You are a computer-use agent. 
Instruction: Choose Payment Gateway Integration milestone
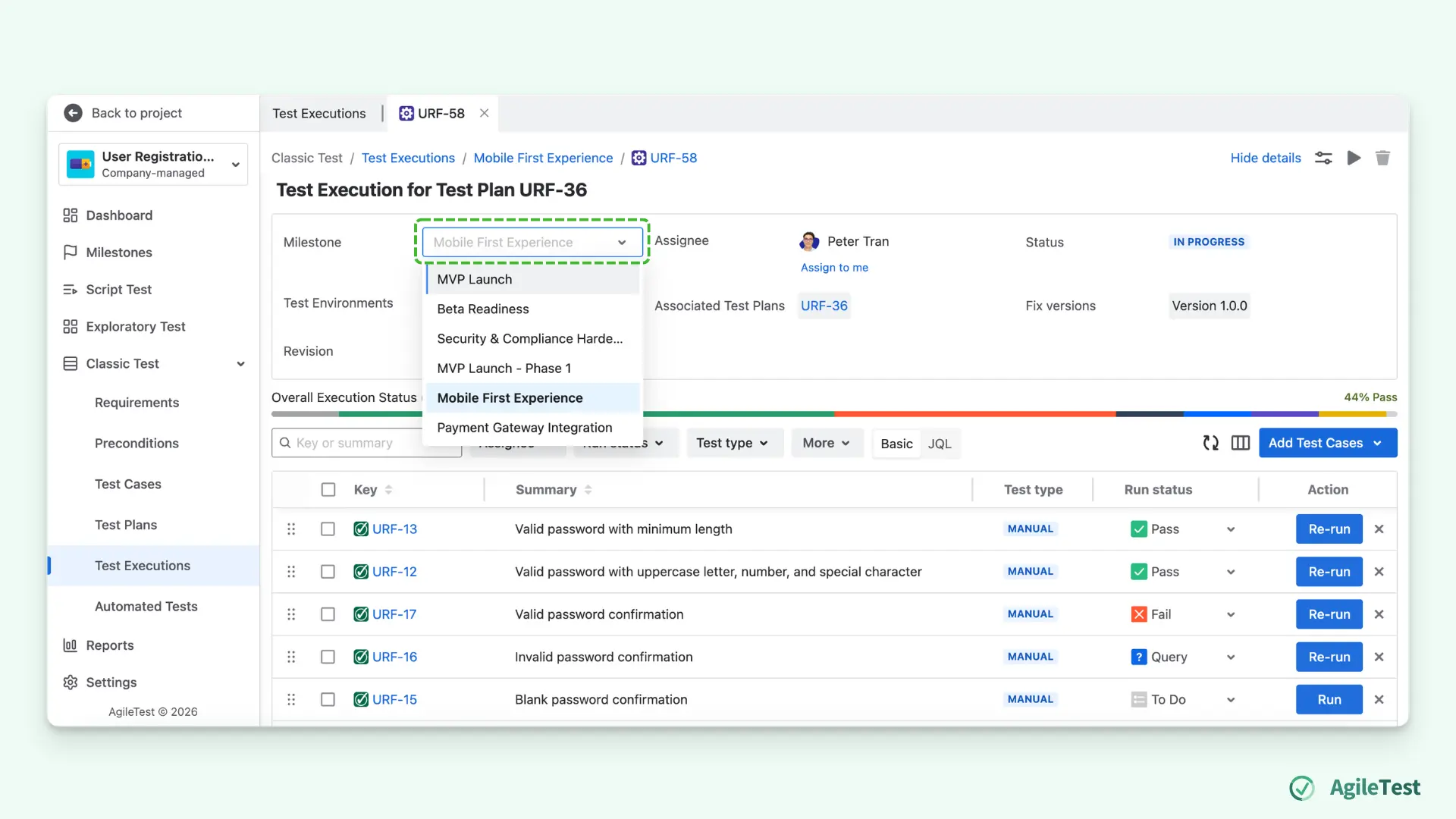[532, 428]
